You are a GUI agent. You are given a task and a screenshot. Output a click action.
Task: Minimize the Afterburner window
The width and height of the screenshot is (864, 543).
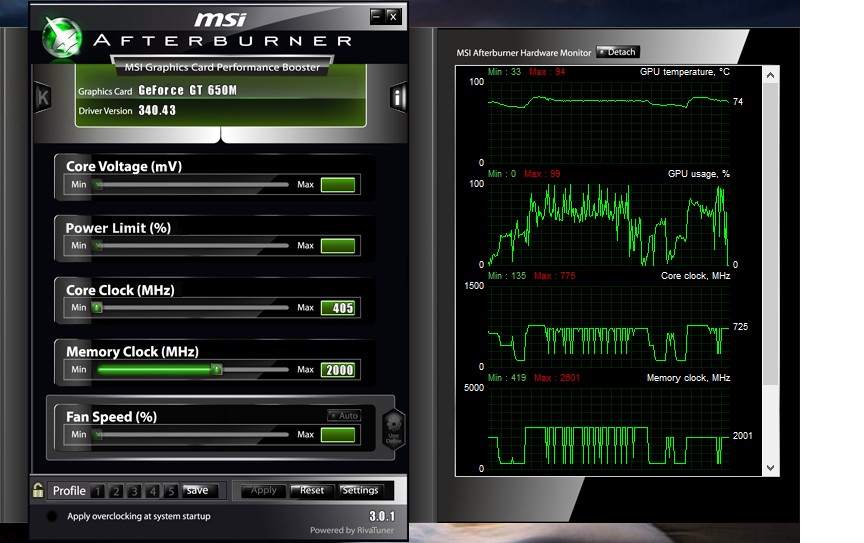(376, 16)
